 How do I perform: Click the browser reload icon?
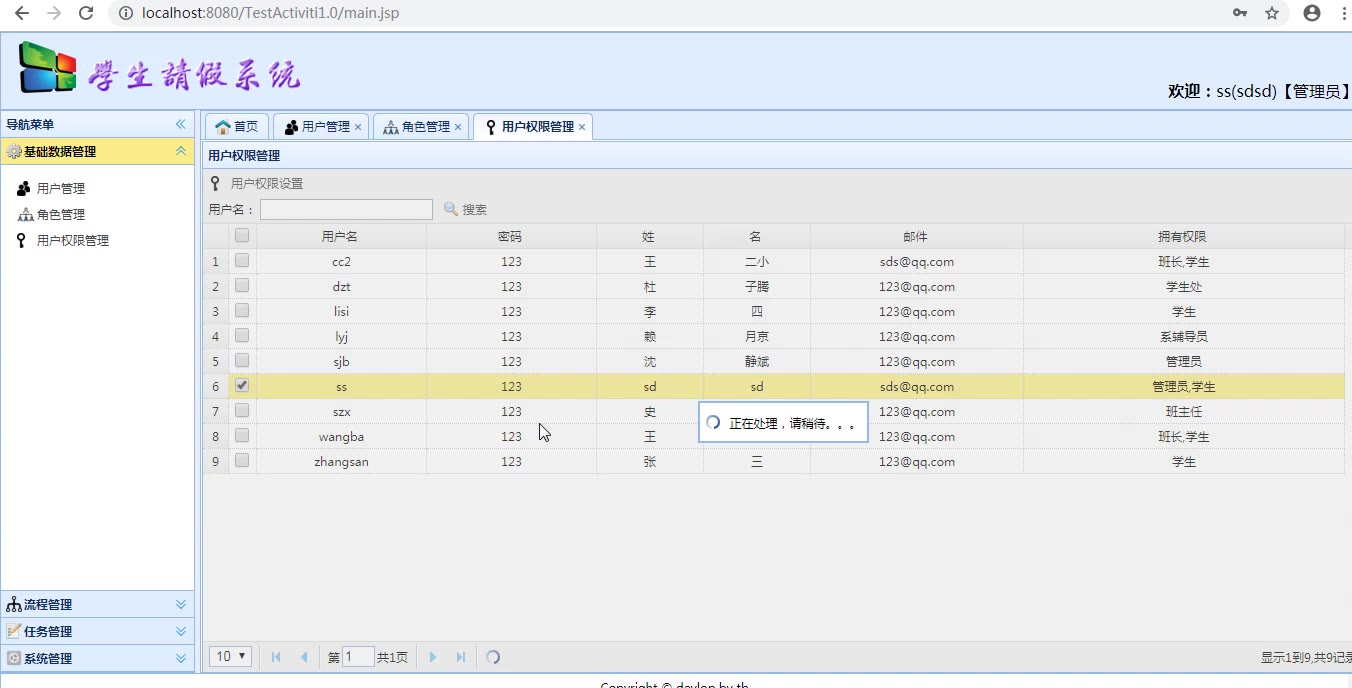86,13
